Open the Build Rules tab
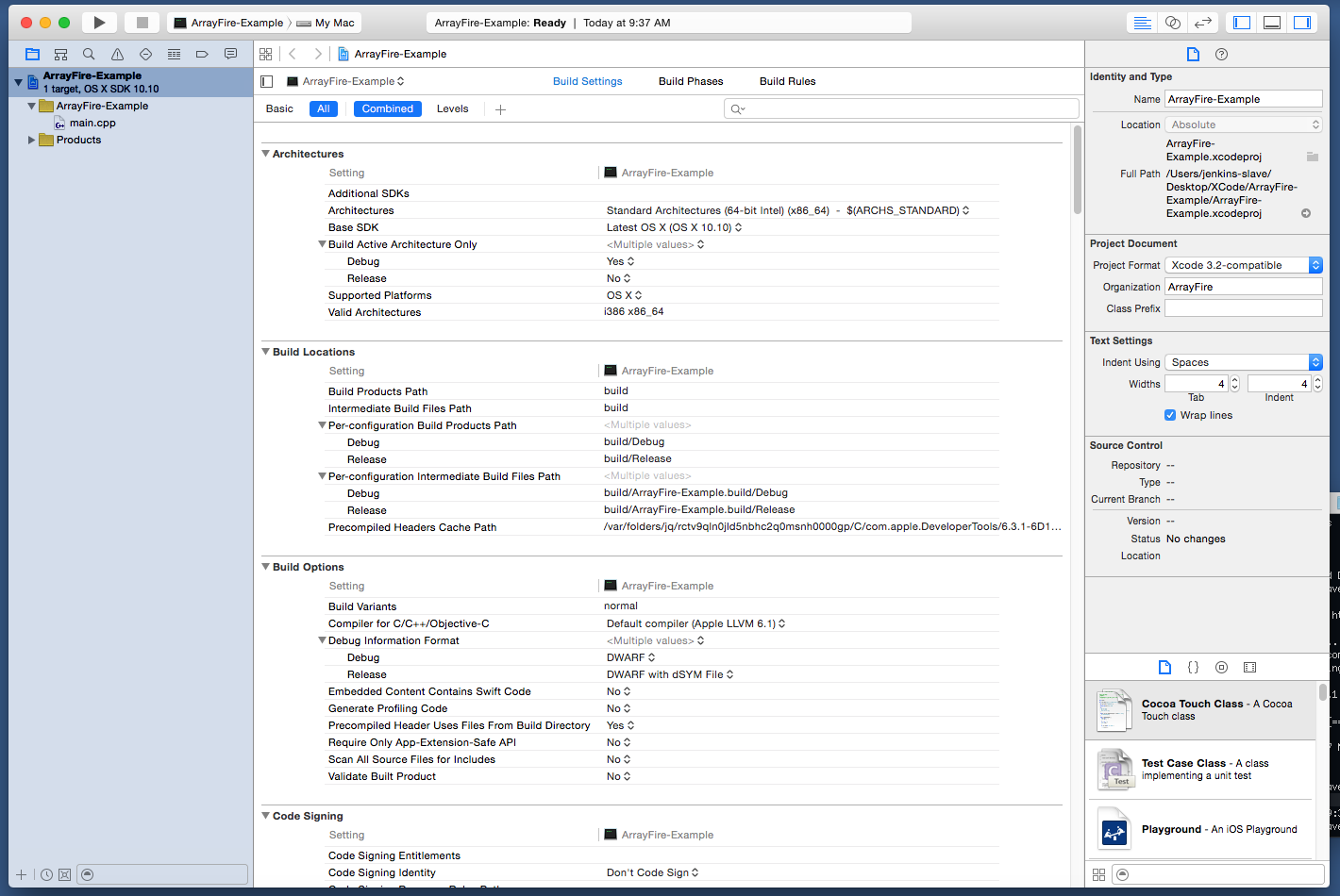Screen dimensions: 1340x896 click(787, 81)
